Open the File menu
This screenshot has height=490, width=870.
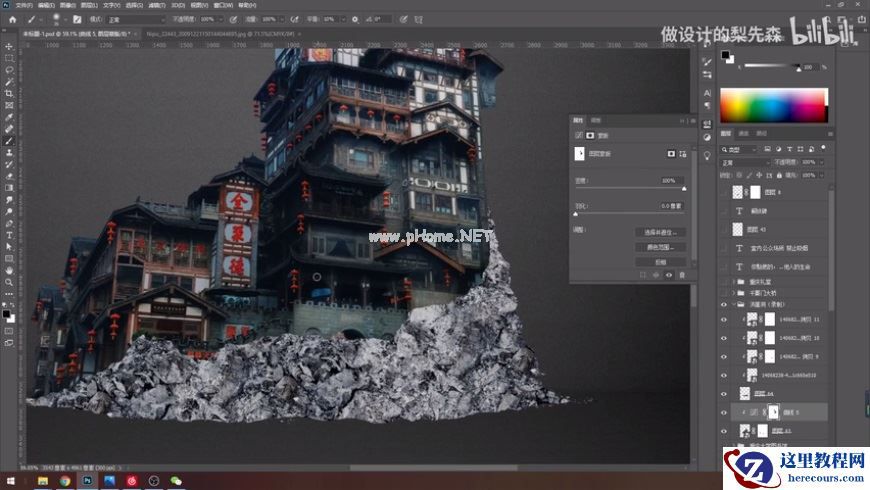(x=24, y=5)
